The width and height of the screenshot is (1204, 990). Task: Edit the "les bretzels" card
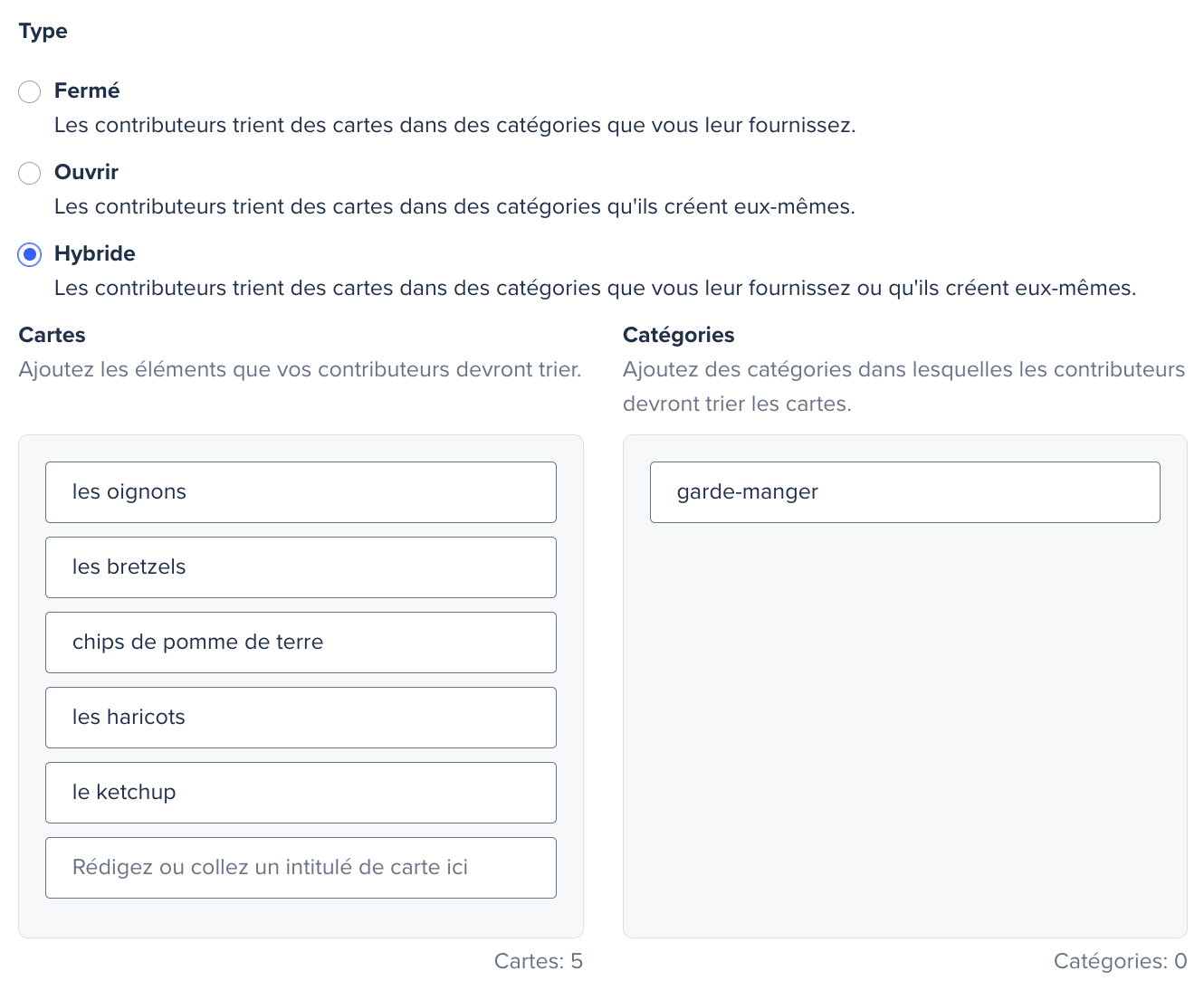301,567
